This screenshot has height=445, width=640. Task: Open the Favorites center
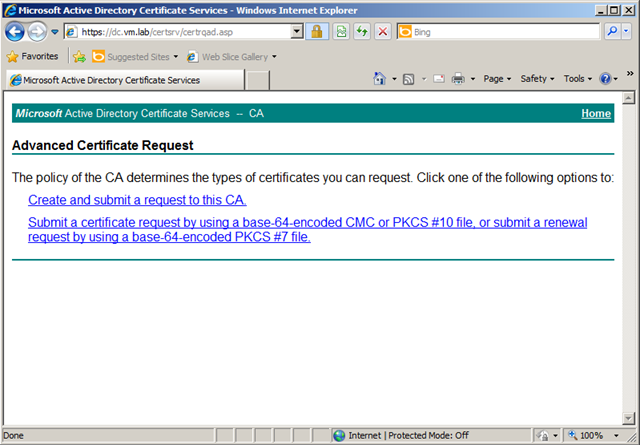[x=33, y=56]
